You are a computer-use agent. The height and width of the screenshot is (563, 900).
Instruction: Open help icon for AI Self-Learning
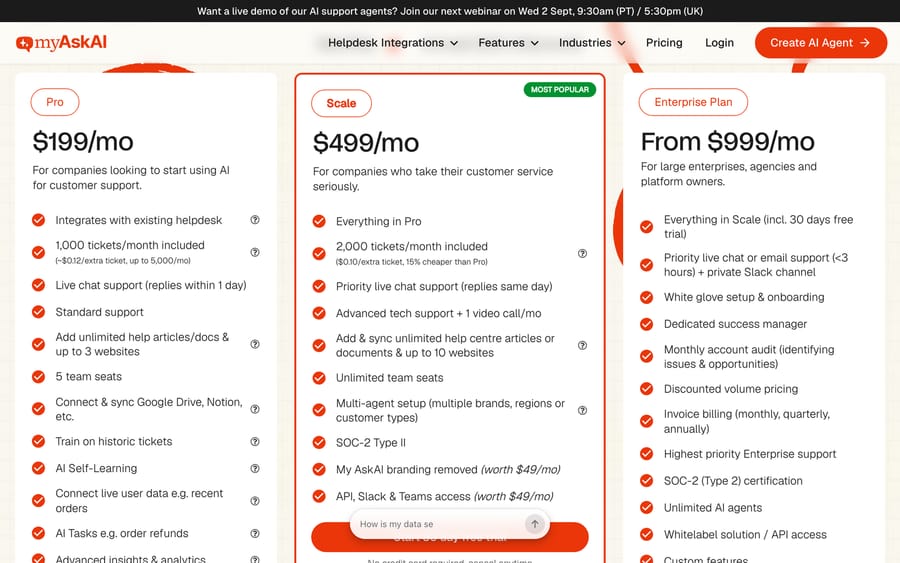pos(255,468)
